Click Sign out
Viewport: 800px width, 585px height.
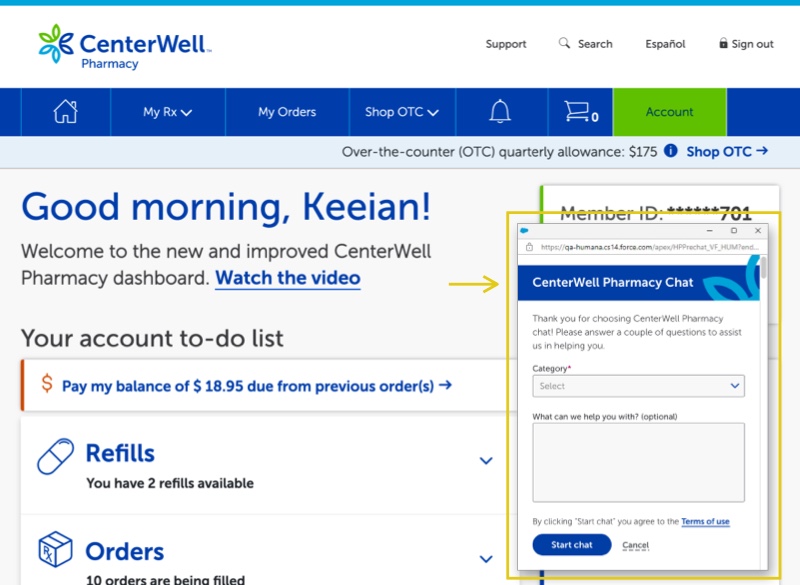[752, 44]
